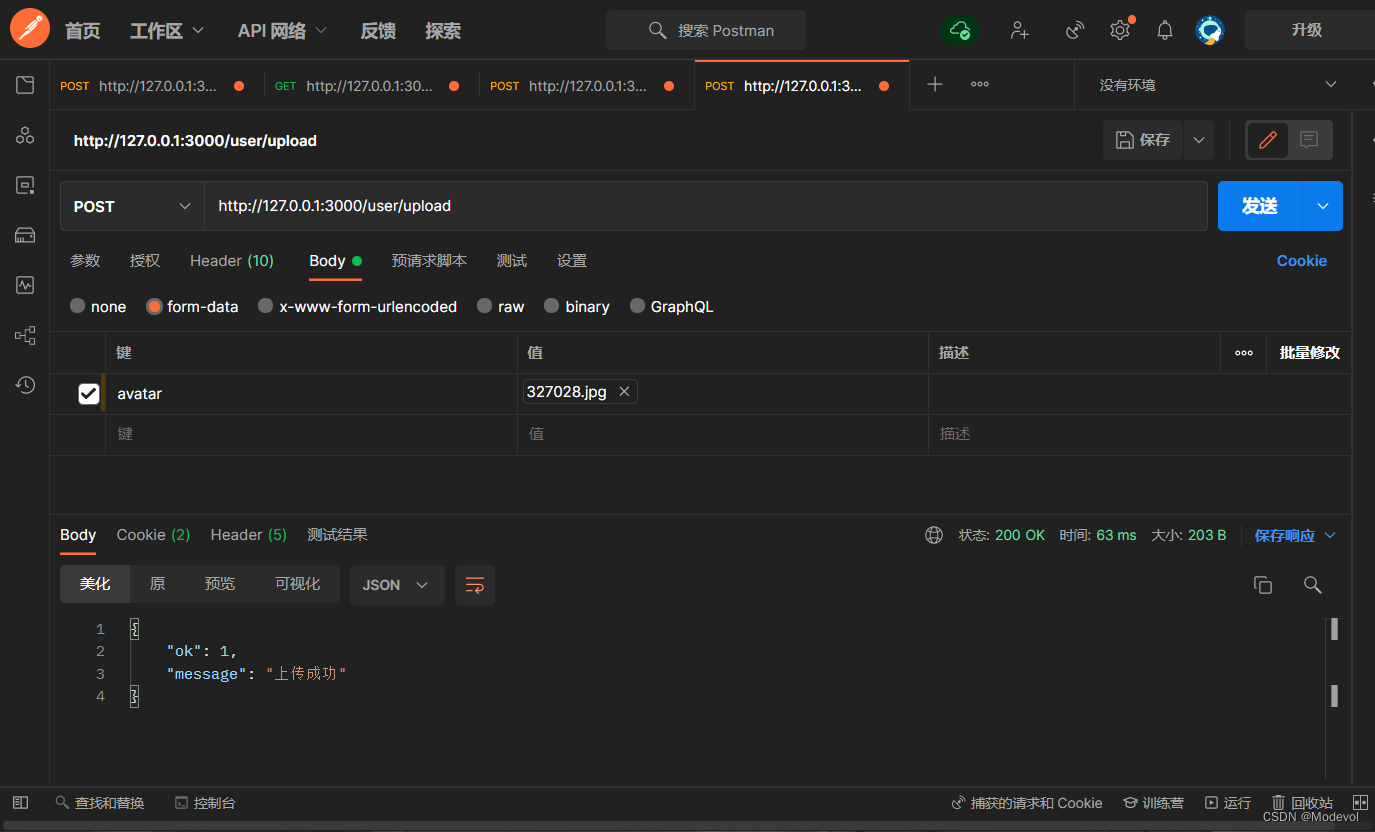Click the comments icon
The width and height of the screenshot is (1375, 832).
point(1309,140)
